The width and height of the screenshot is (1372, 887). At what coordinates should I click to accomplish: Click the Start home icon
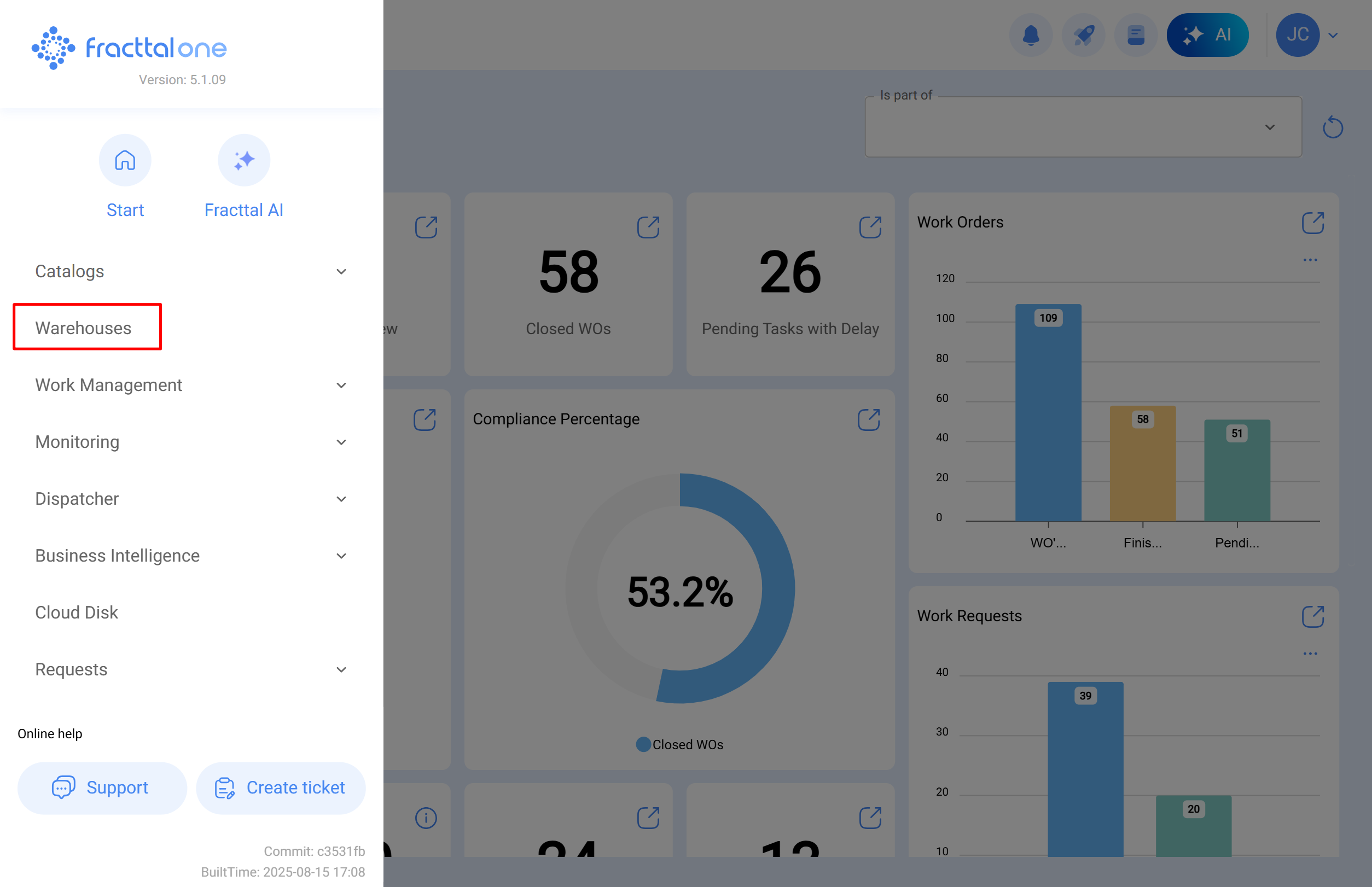[x=125, y=161]
